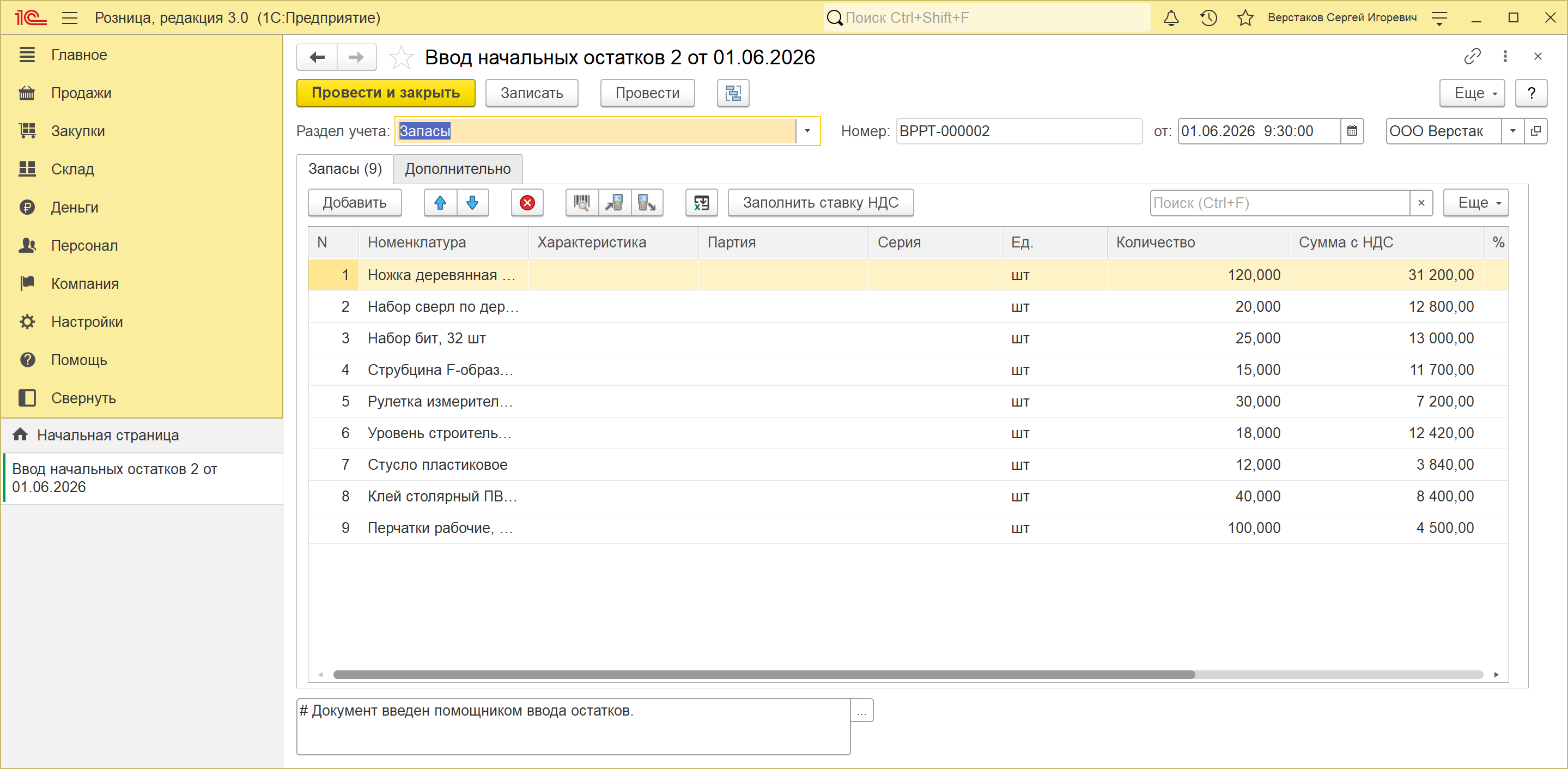This screenshot has width=1568, height=769.
Task: Click the Добавить button
Action: click(355, 203)
